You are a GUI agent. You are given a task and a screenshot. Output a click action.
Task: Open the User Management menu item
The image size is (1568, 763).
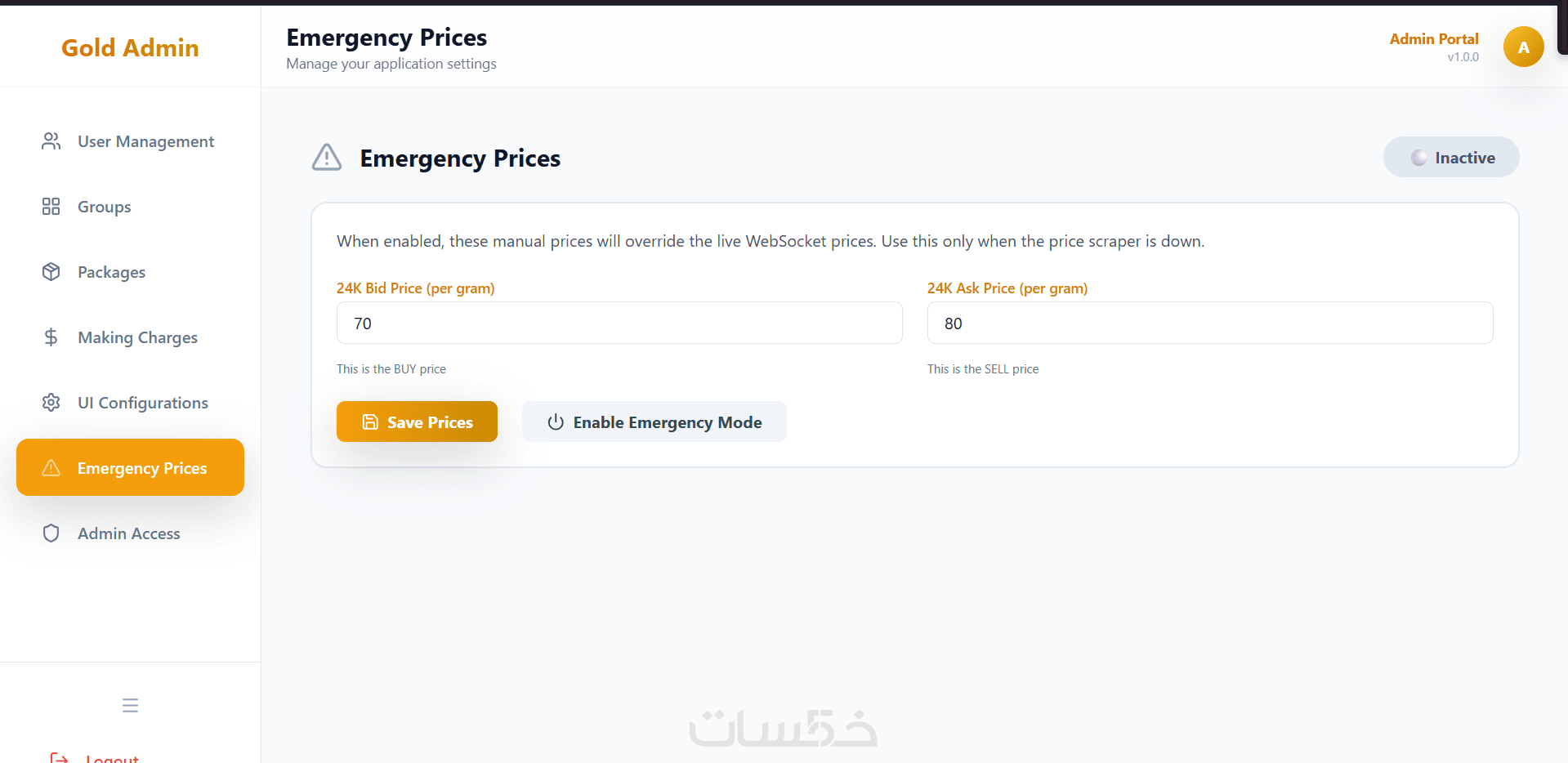(145, 141)
